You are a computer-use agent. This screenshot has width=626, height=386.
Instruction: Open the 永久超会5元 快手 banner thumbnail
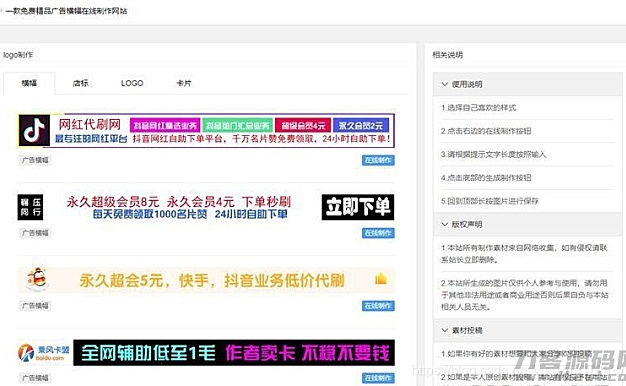pyautogui.click(x=206, y=280)
